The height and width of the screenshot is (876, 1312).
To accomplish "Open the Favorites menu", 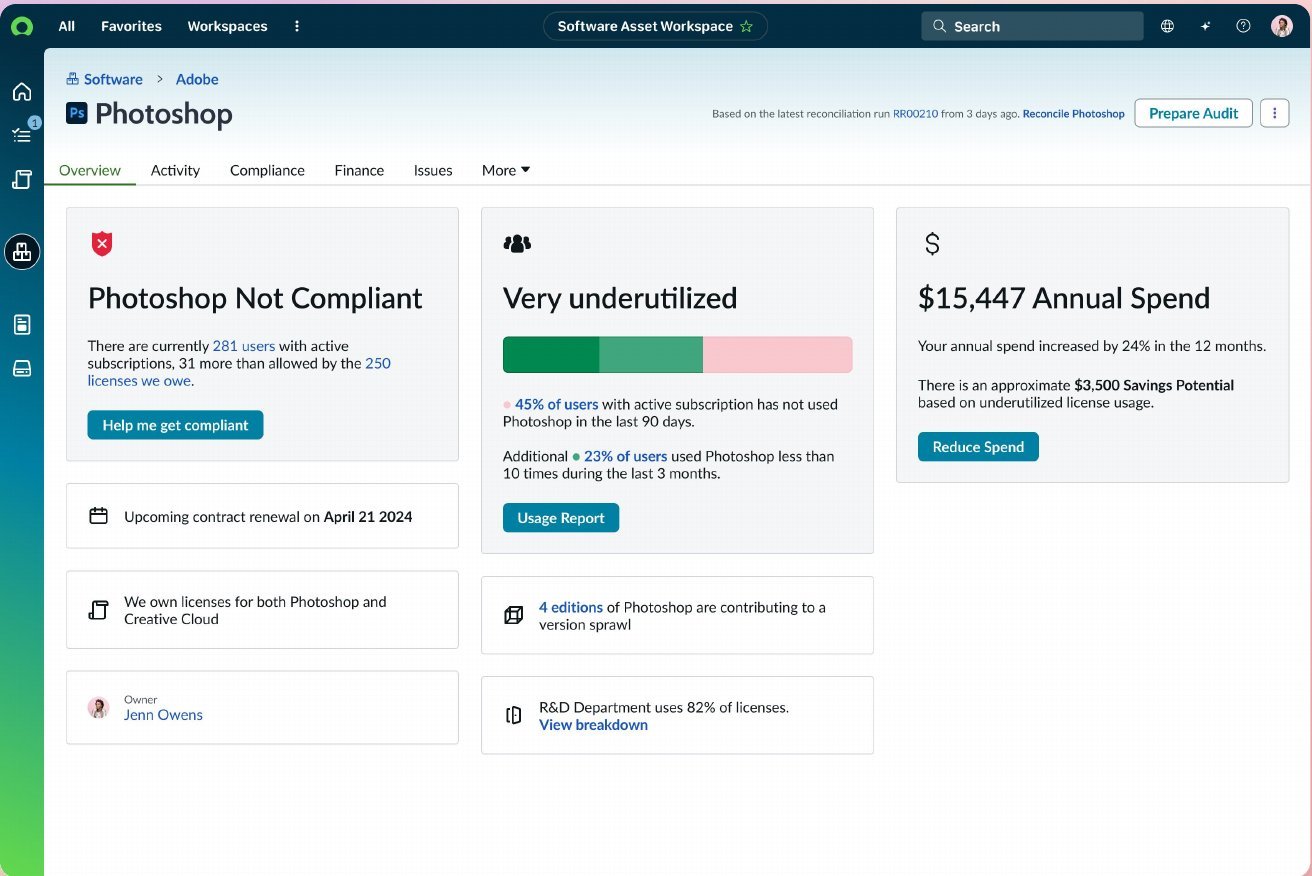I will point(131,27).
